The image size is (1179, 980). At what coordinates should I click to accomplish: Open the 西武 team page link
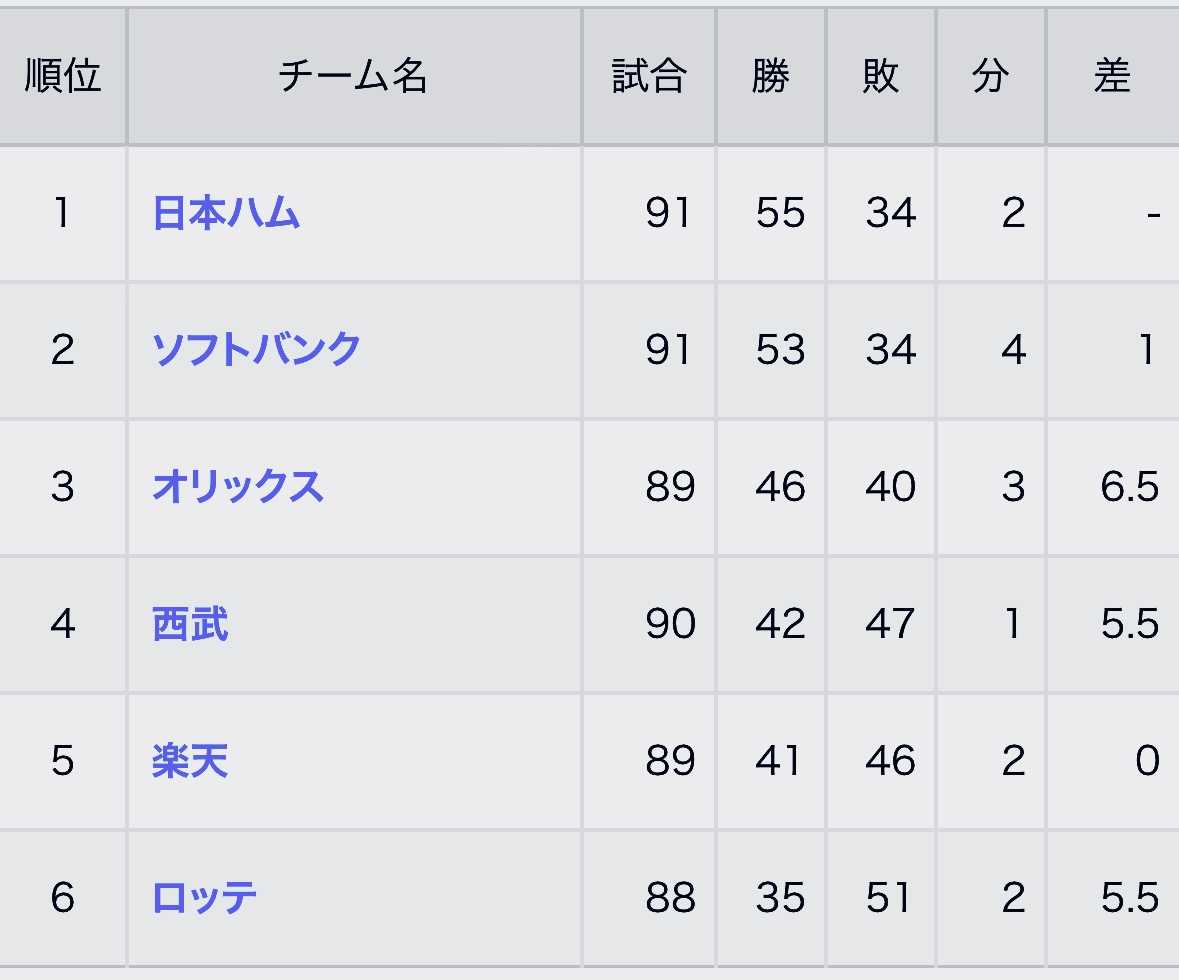pos(190,624)
